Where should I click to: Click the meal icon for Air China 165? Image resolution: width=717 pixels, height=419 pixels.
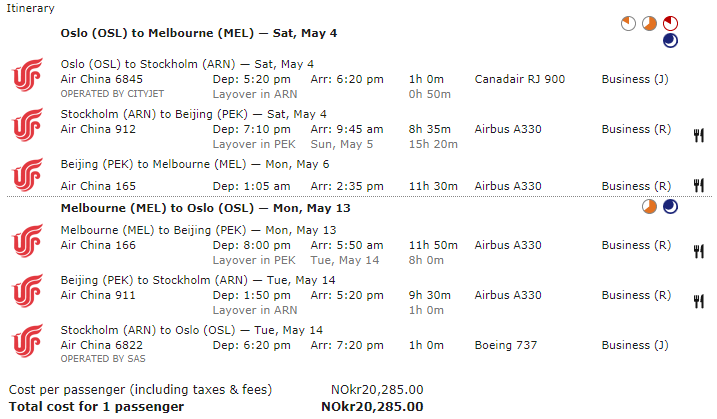(x=698, y=185)
